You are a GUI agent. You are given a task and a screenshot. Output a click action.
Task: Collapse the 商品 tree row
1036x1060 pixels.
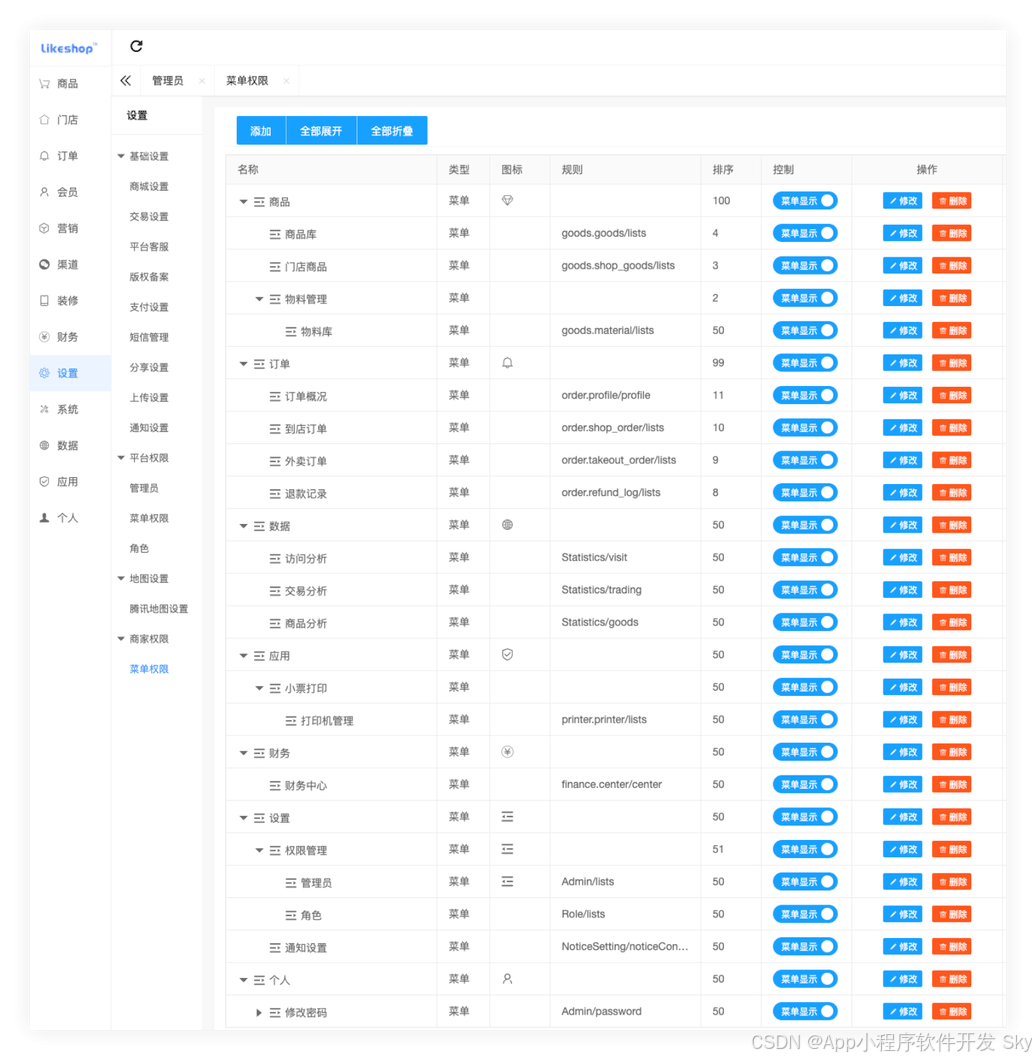[243, 201]
